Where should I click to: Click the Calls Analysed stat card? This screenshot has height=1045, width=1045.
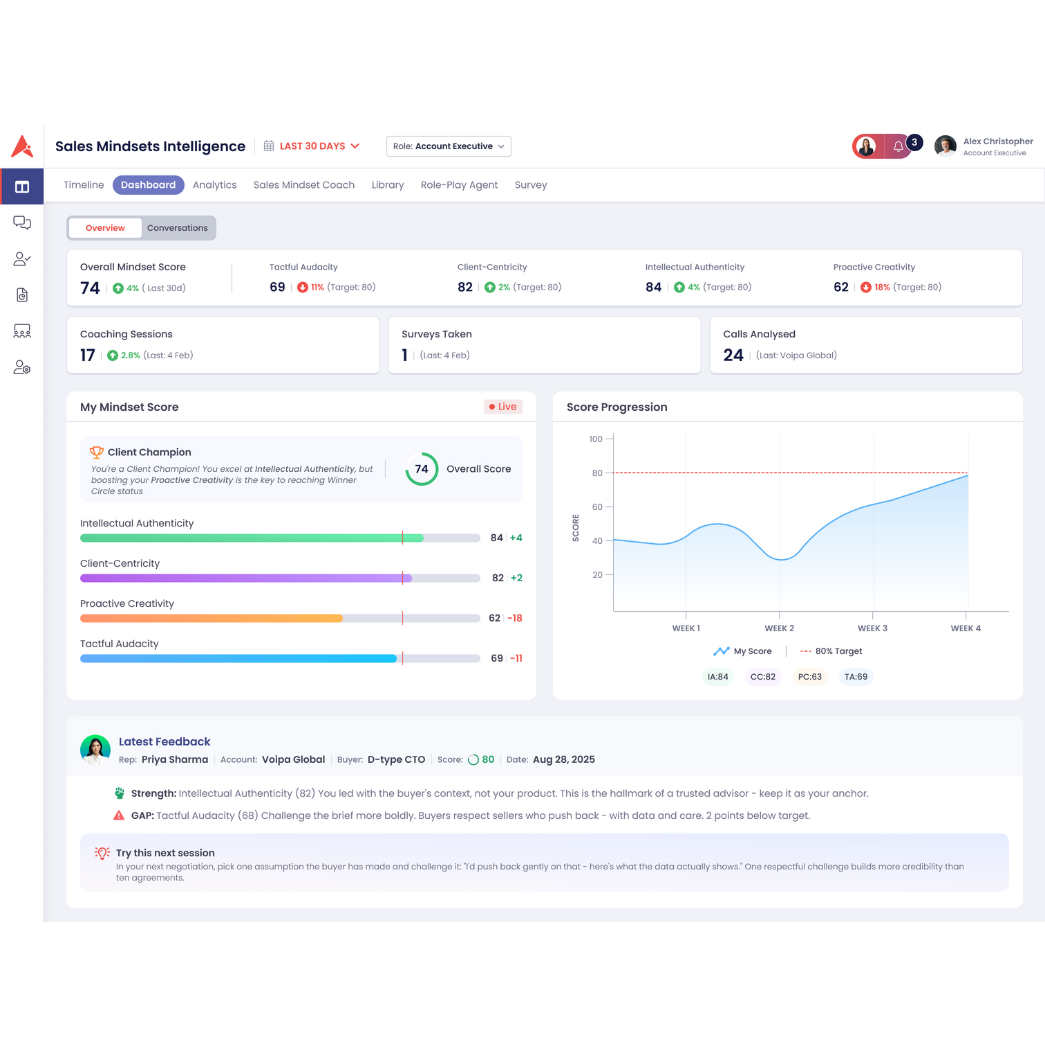point(865,345)
